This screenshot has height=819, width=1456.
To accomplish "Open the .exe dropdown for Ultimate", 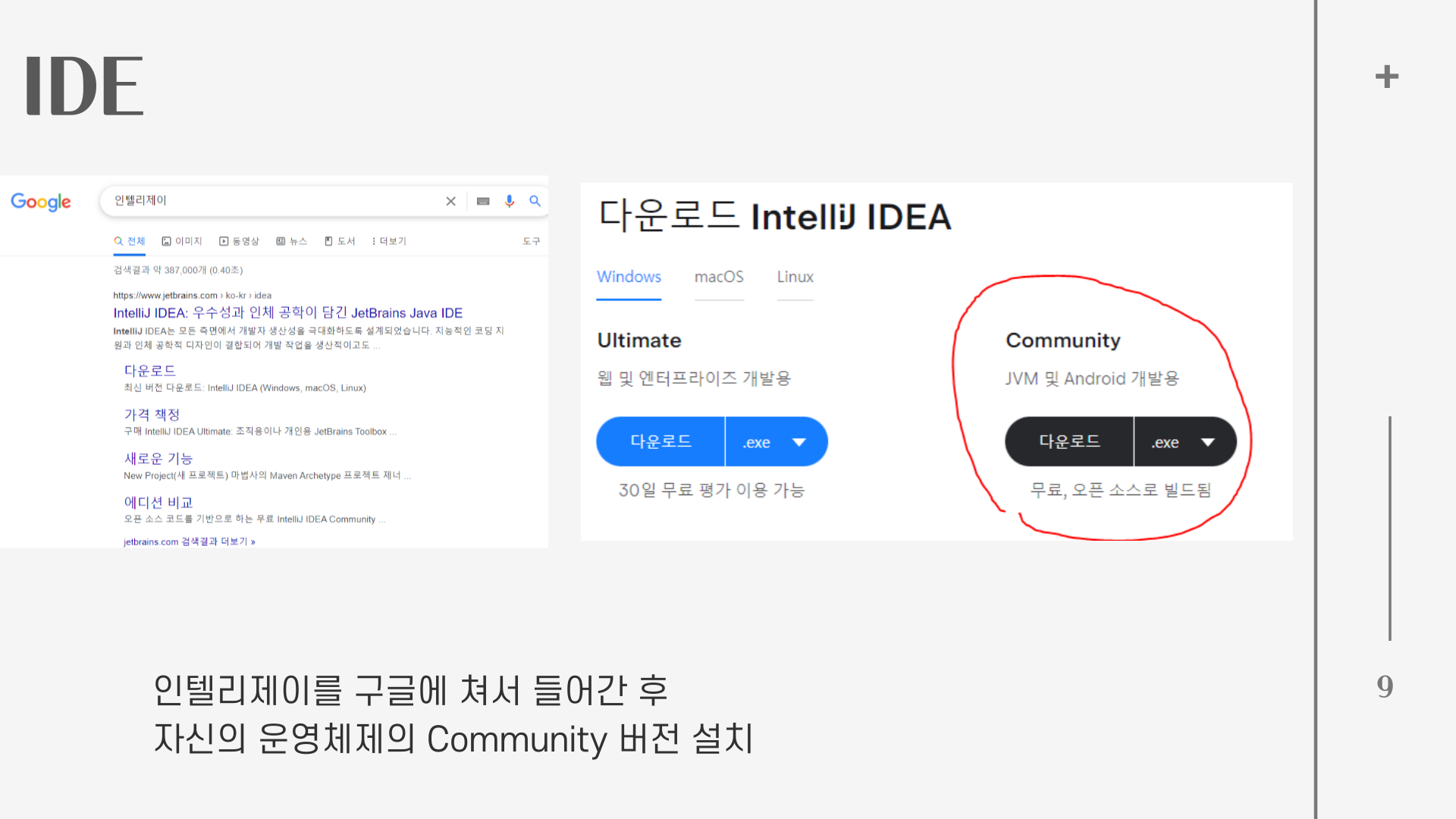I will (x=776, y=442).
